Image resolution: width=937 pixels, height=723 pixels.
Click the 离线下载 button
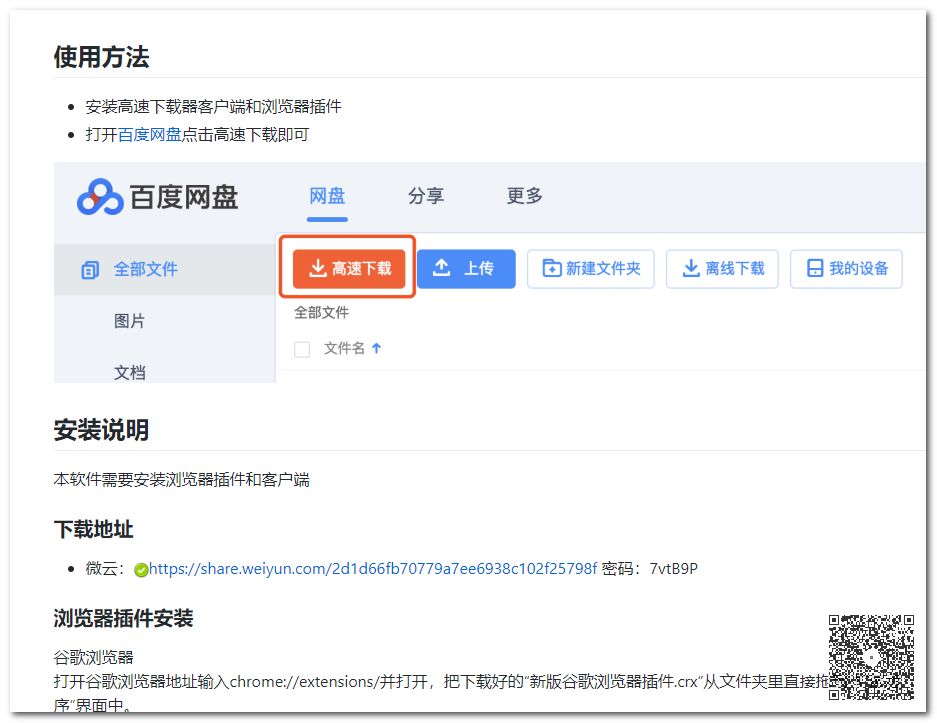tap(722, 268)
